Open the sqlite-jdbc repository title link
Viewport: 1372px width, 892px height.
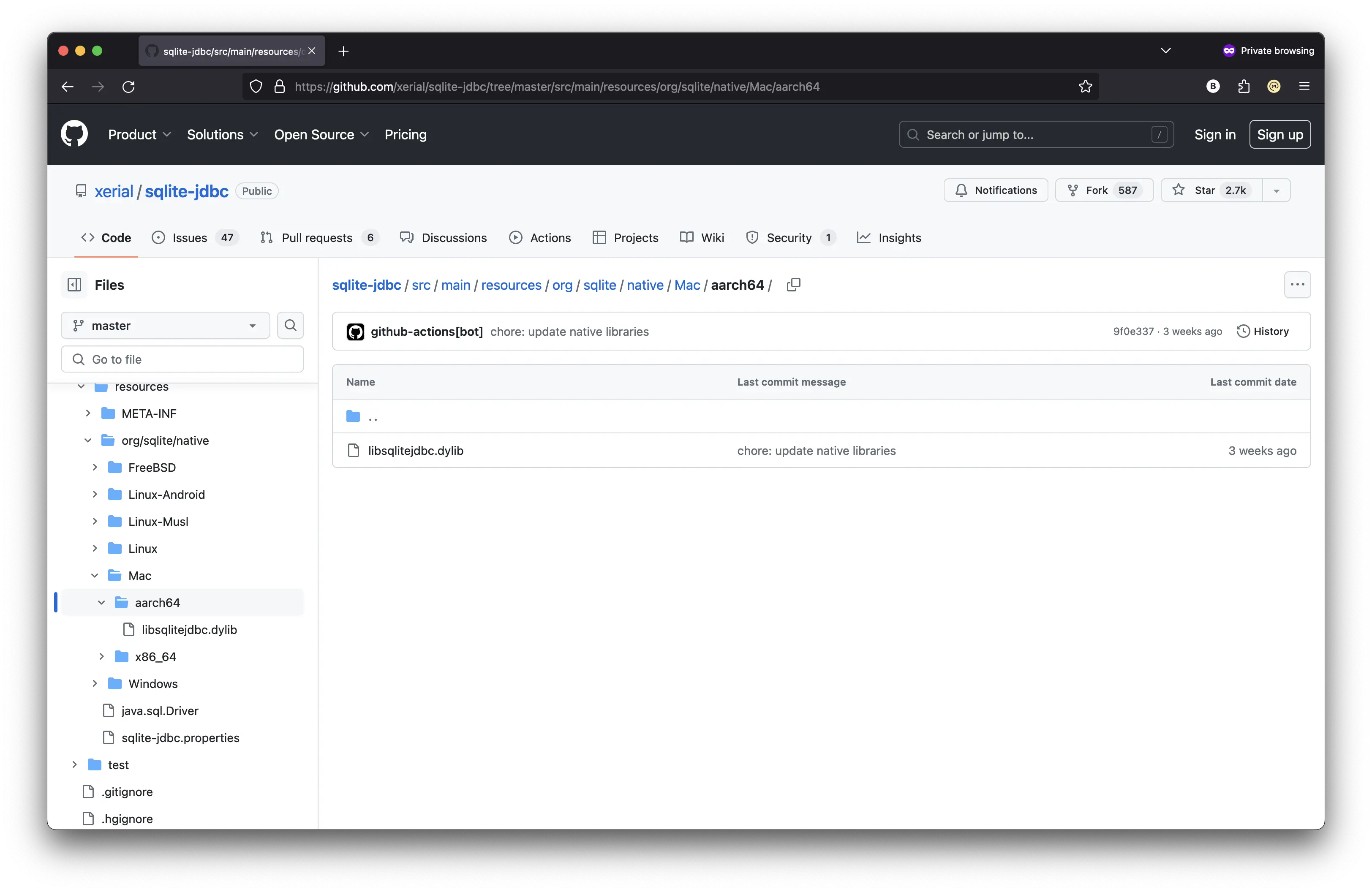186,191
